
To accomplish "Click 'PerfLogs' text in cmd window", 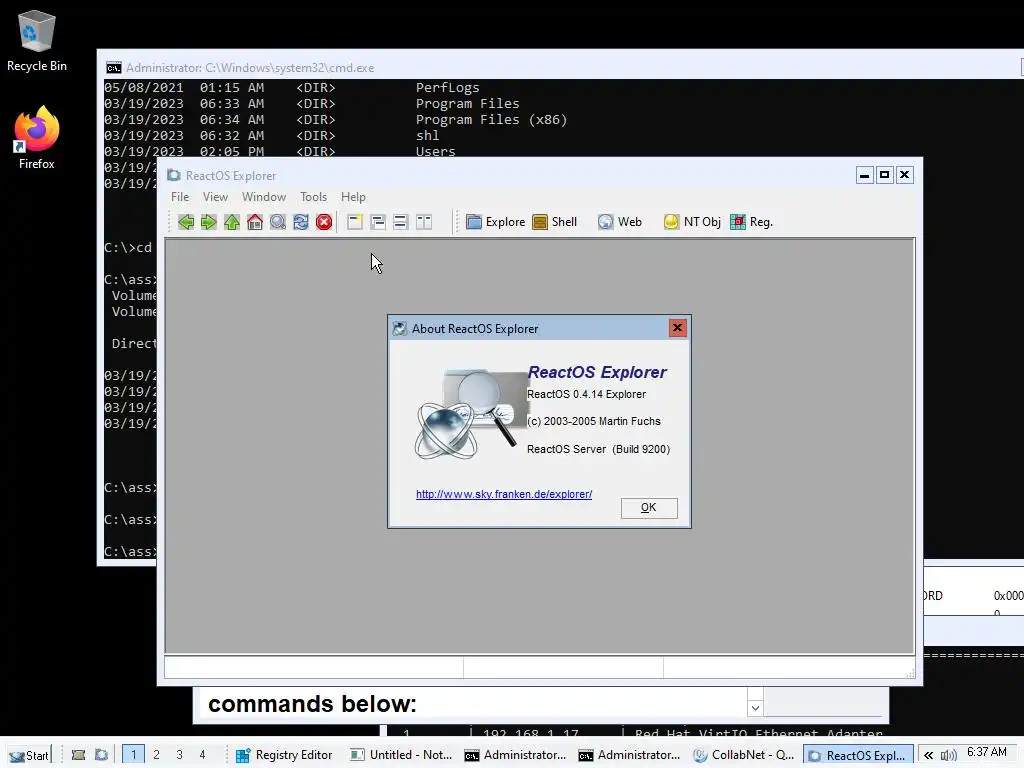I will point(447,88).
